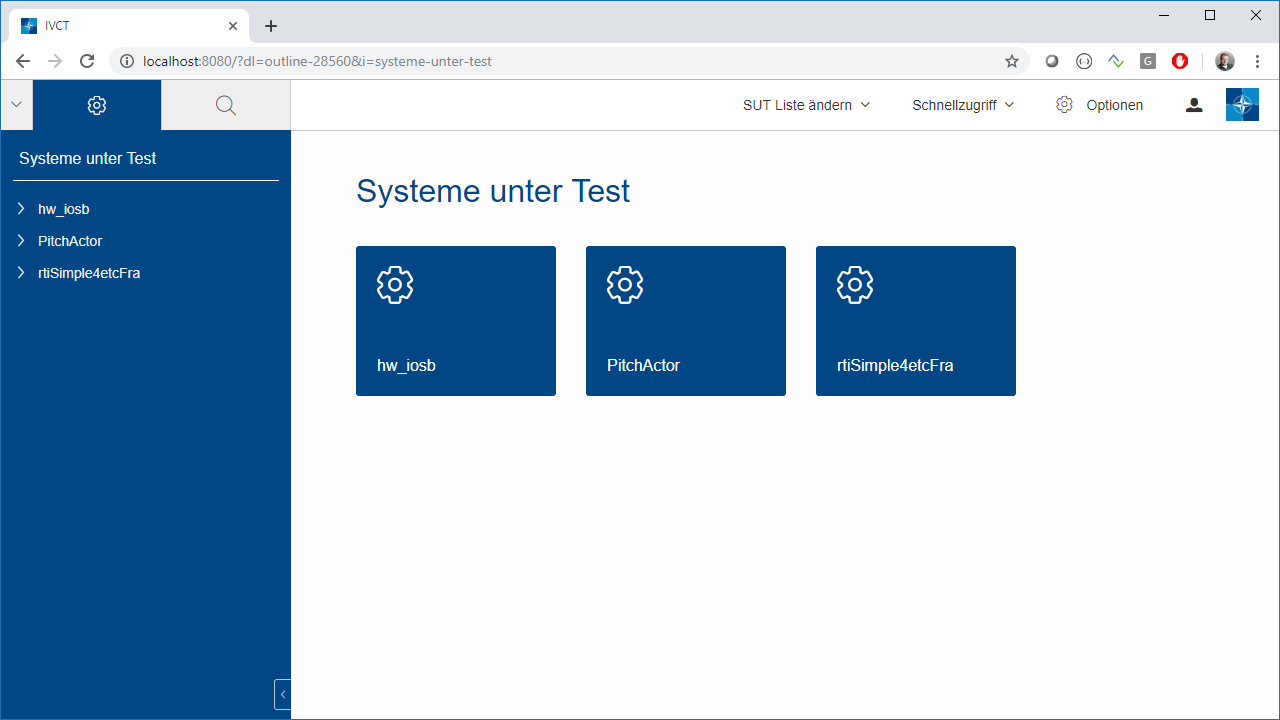Click the circular arrows extension icon
This screenshot has width=1280, height=720.
(x=1084, y=61)
